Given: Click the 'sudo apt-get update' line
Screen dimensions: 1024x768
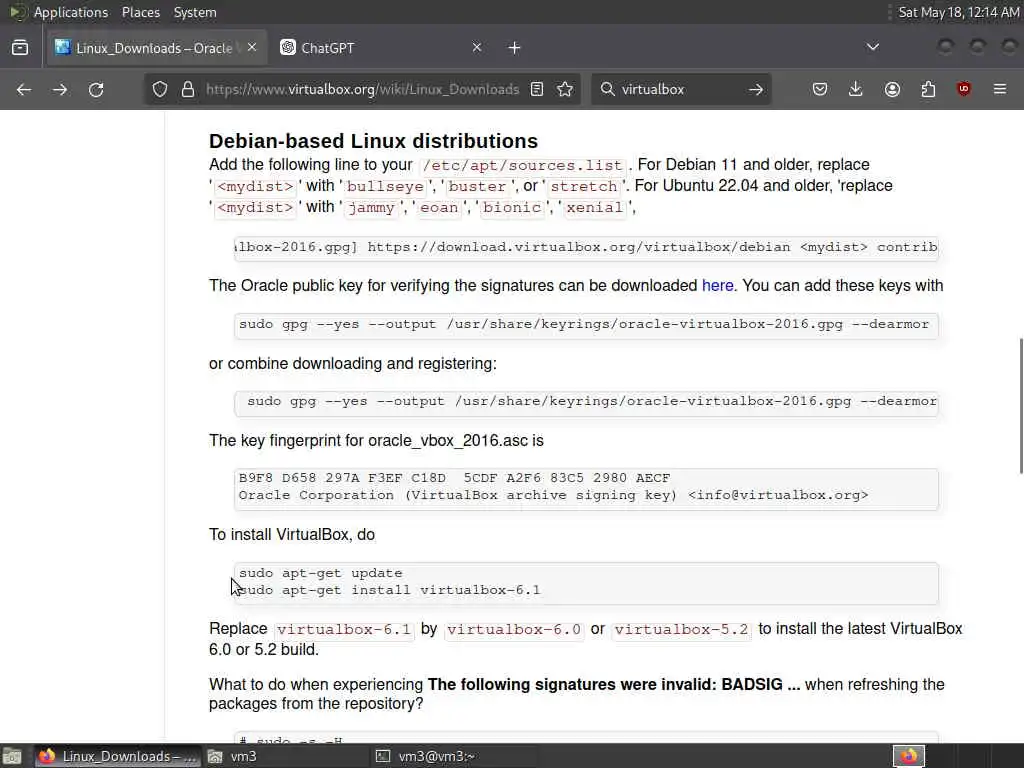Looking at the screenshot, I should coord(321,573).
